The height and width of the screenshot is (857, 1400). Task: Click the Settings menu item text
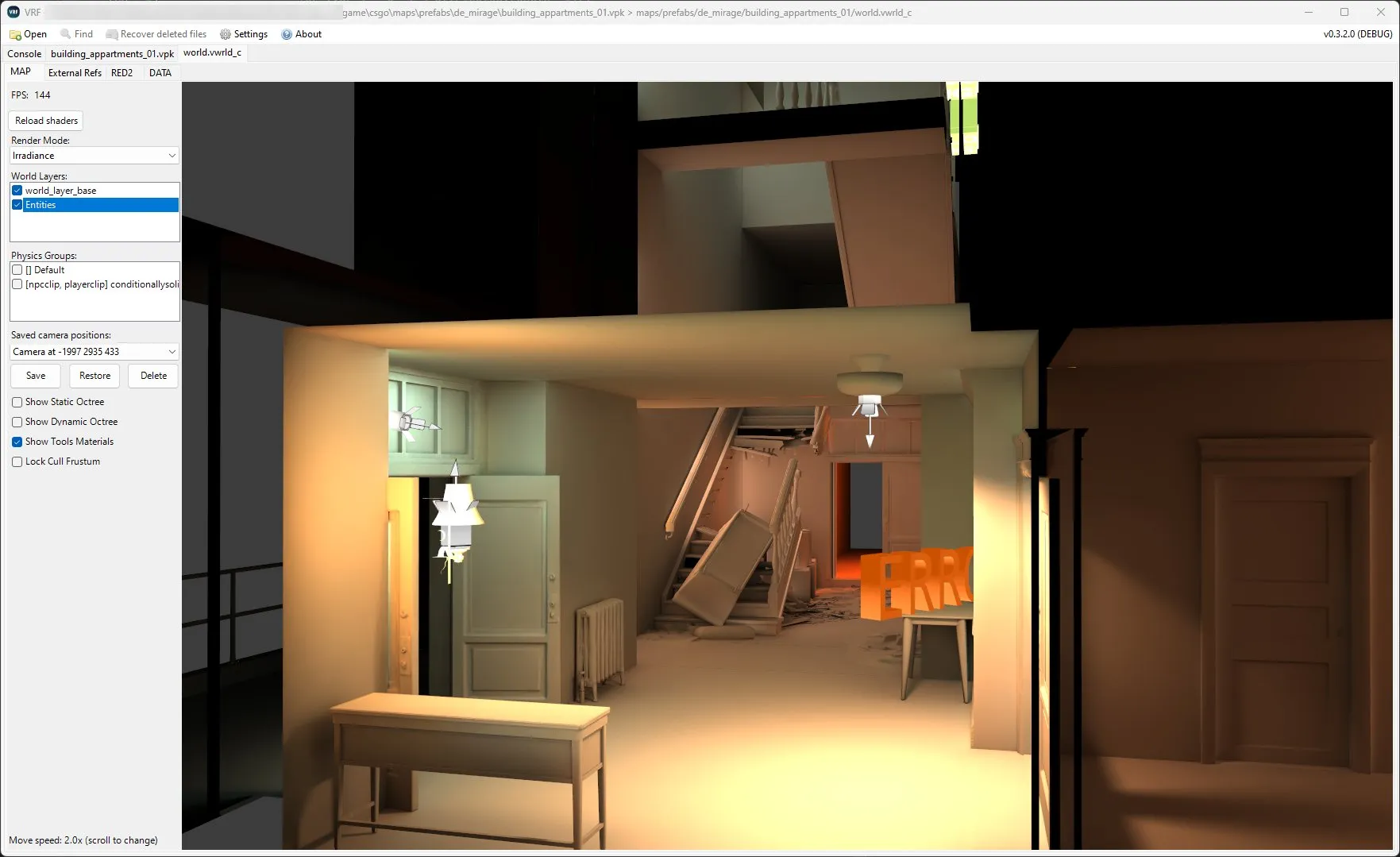click(x=250, y=34)
